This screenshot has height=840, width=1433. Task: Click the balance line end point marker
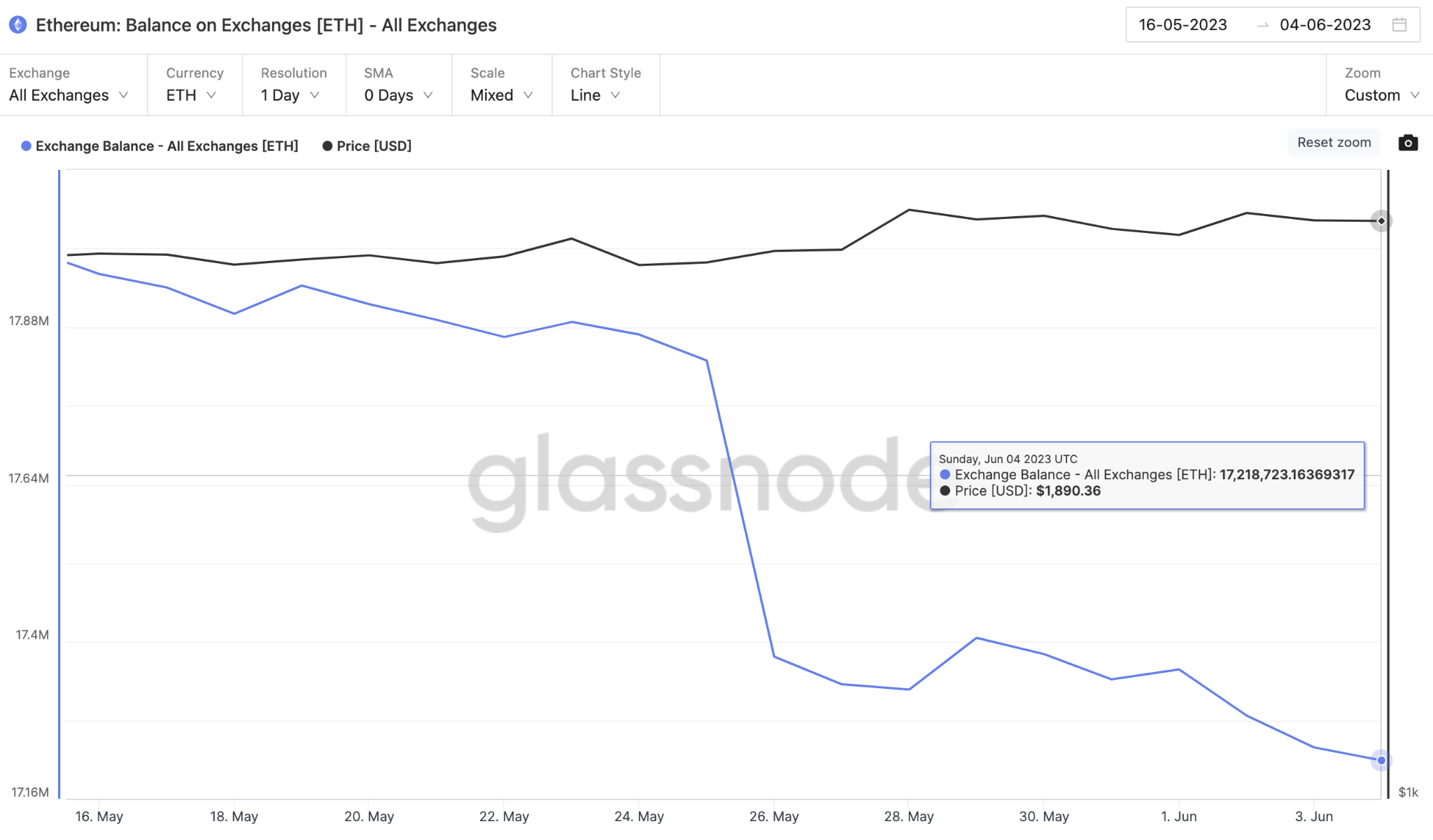(x=1381, y=760)
